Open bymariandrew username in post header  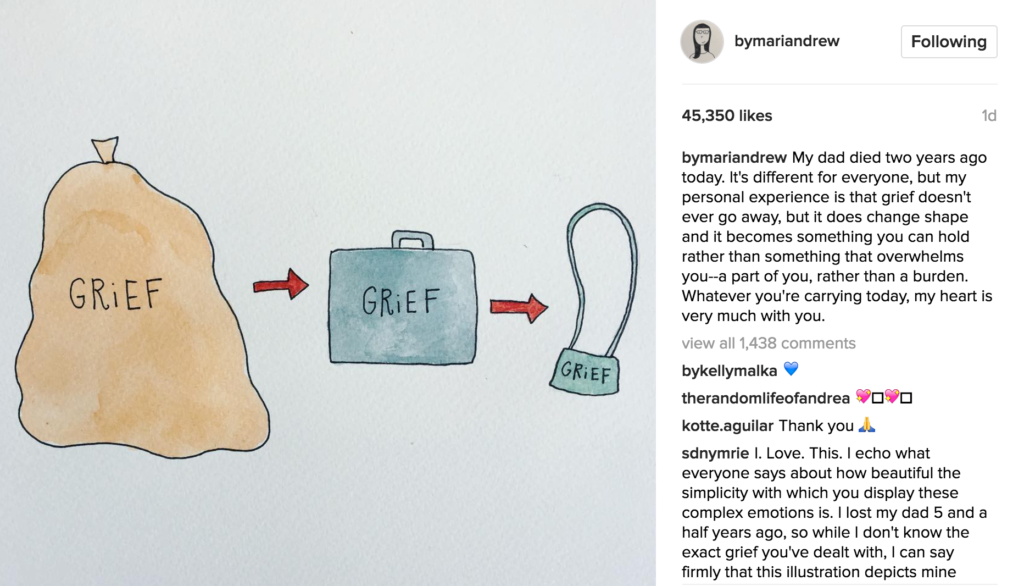point(787,41)
